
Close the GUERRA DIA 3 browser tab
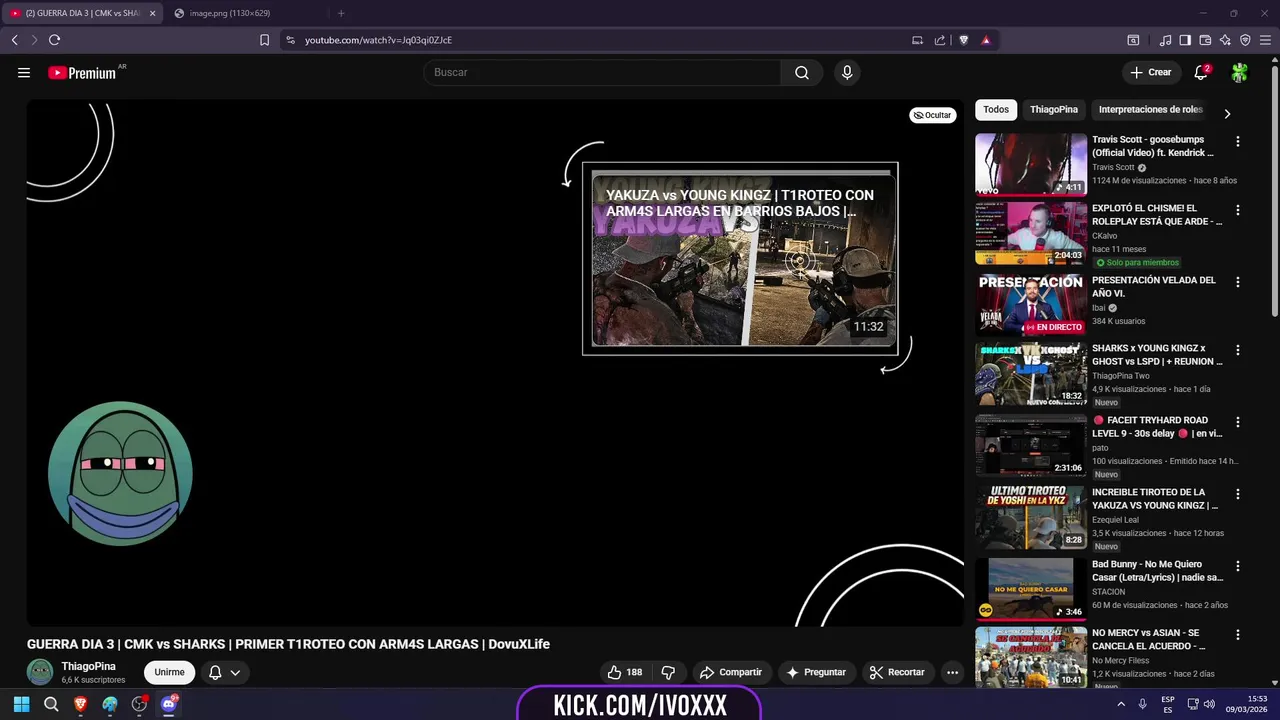[x=152, y=13]
